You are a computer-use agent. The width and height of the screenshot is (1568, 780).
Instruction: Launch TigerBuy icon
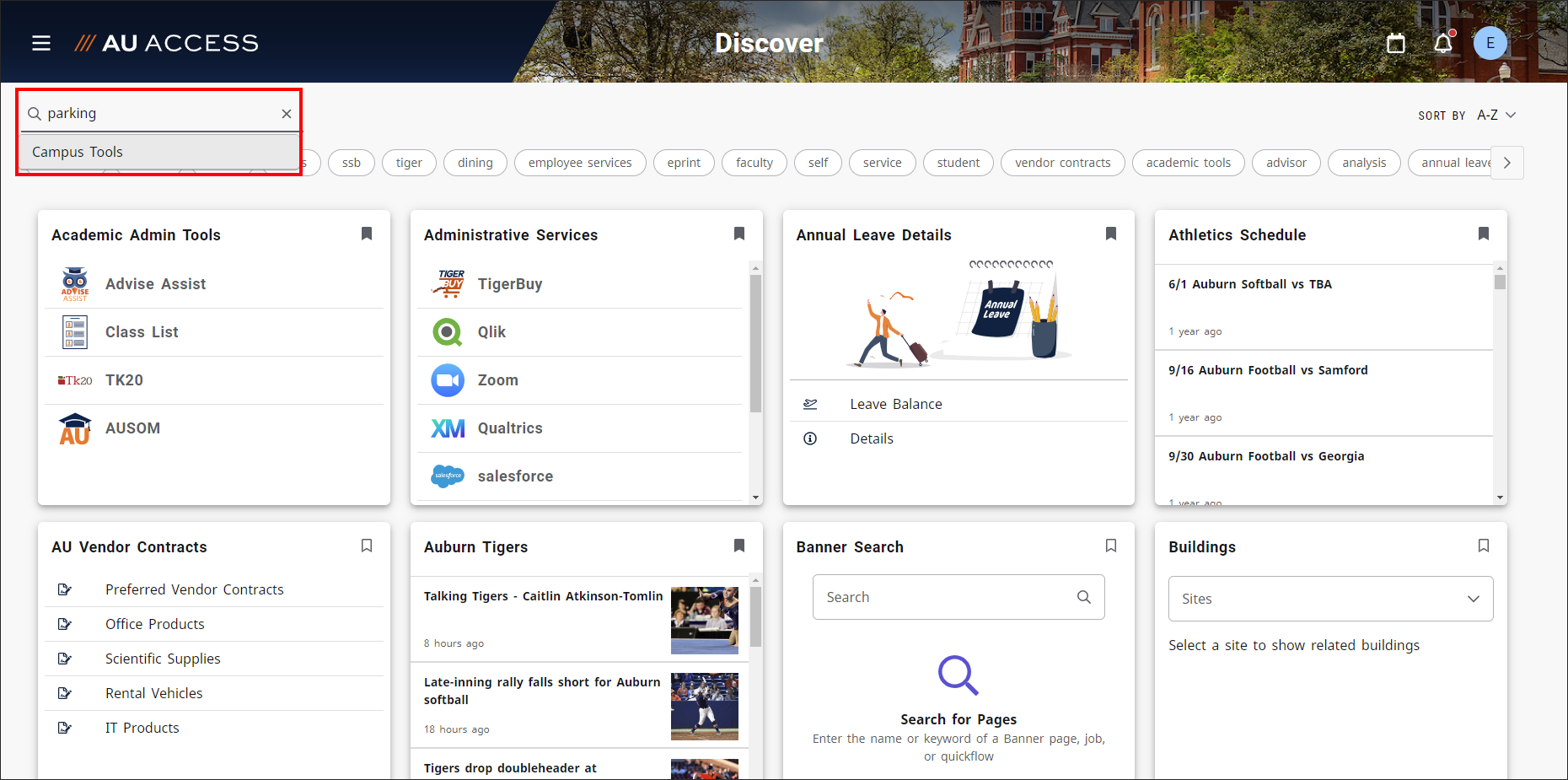tap(448, 284)
